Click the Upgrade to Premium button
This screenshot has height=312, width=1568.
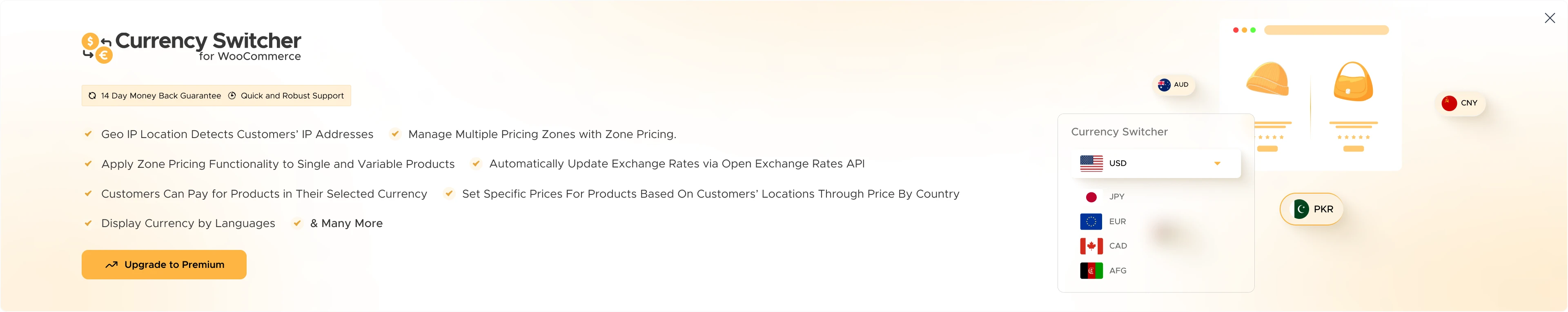pos(164,265)
